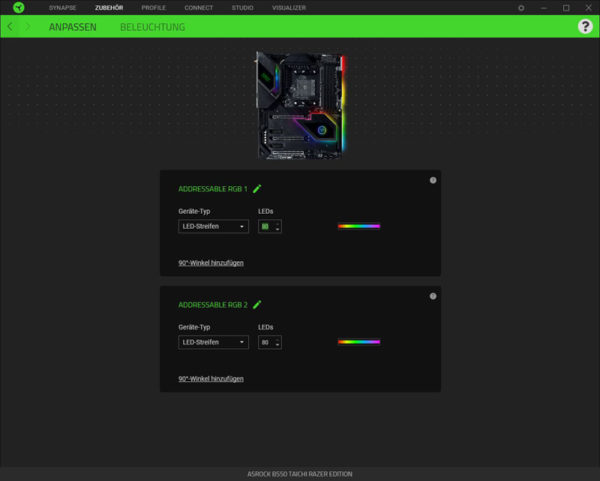Decrease LED count for Addressable RGB 2
Viewport: 600px width, 481px height.
click(x=277, y=345)
